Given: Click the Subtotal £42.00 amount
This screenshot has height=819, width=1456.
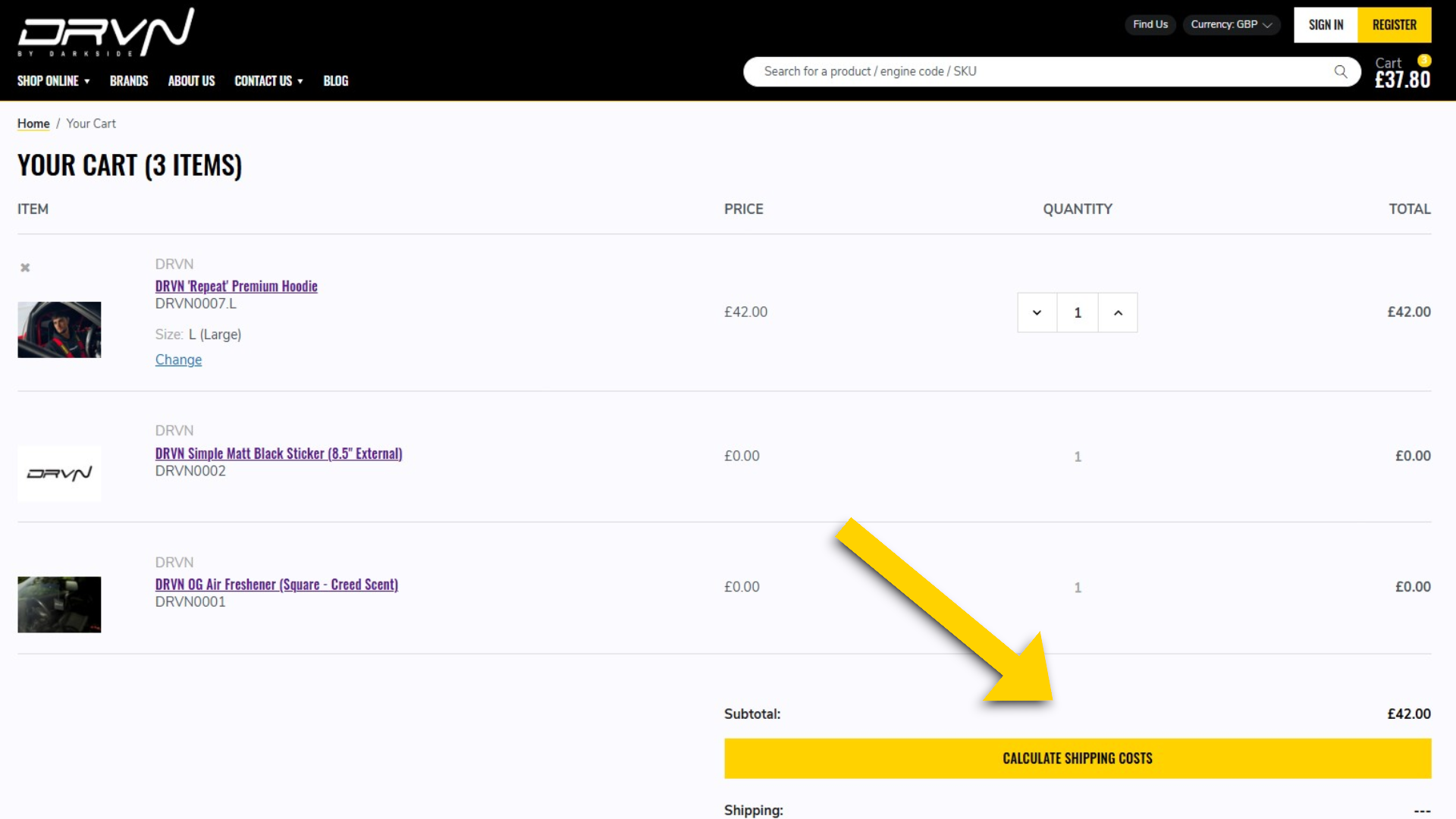Looking at the screenshot, I should (x=1409, y=714).
